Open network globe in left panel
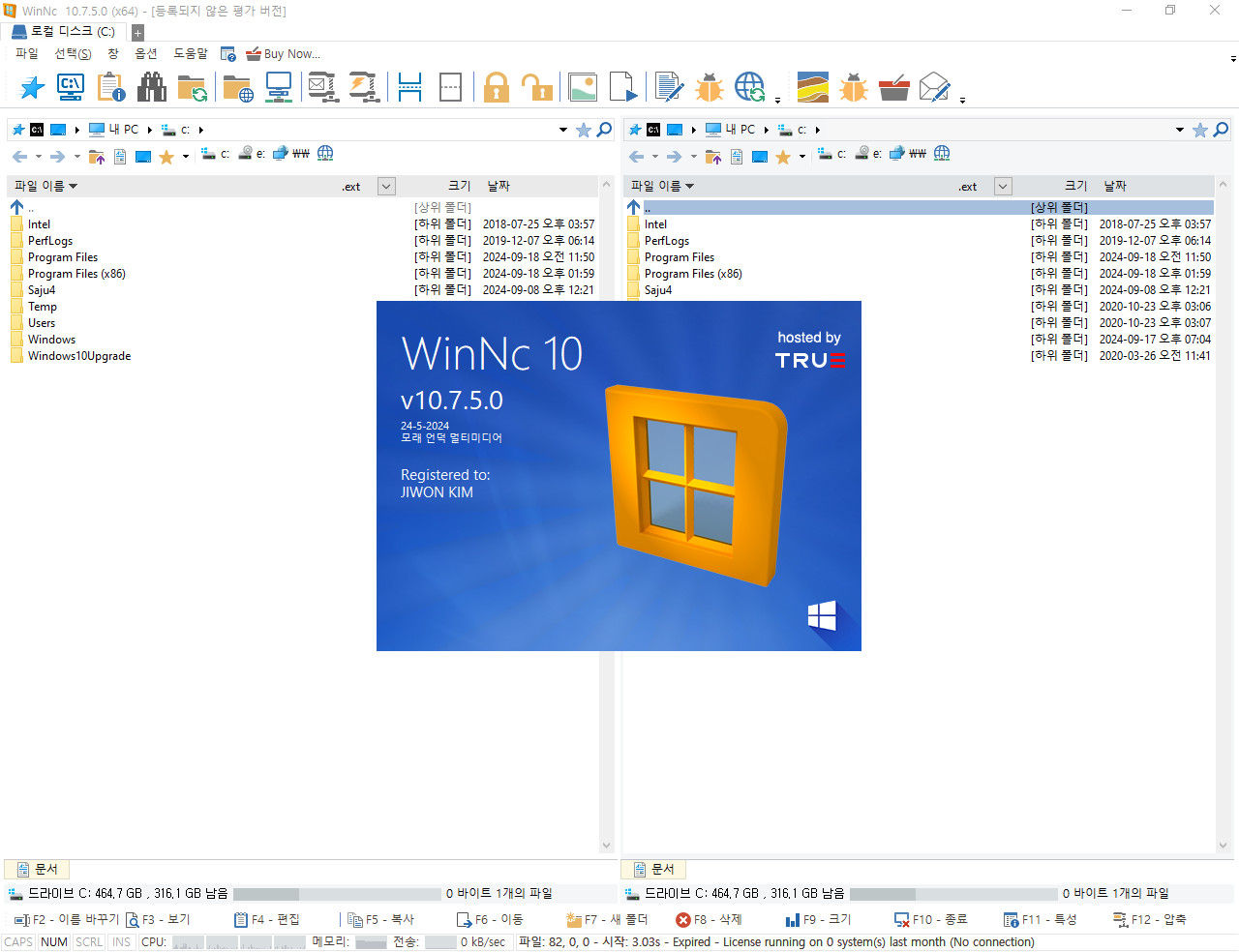Image resolution: width=1239 pixels, height=952 pixels. pyautogui.click(x=325, y=154)
